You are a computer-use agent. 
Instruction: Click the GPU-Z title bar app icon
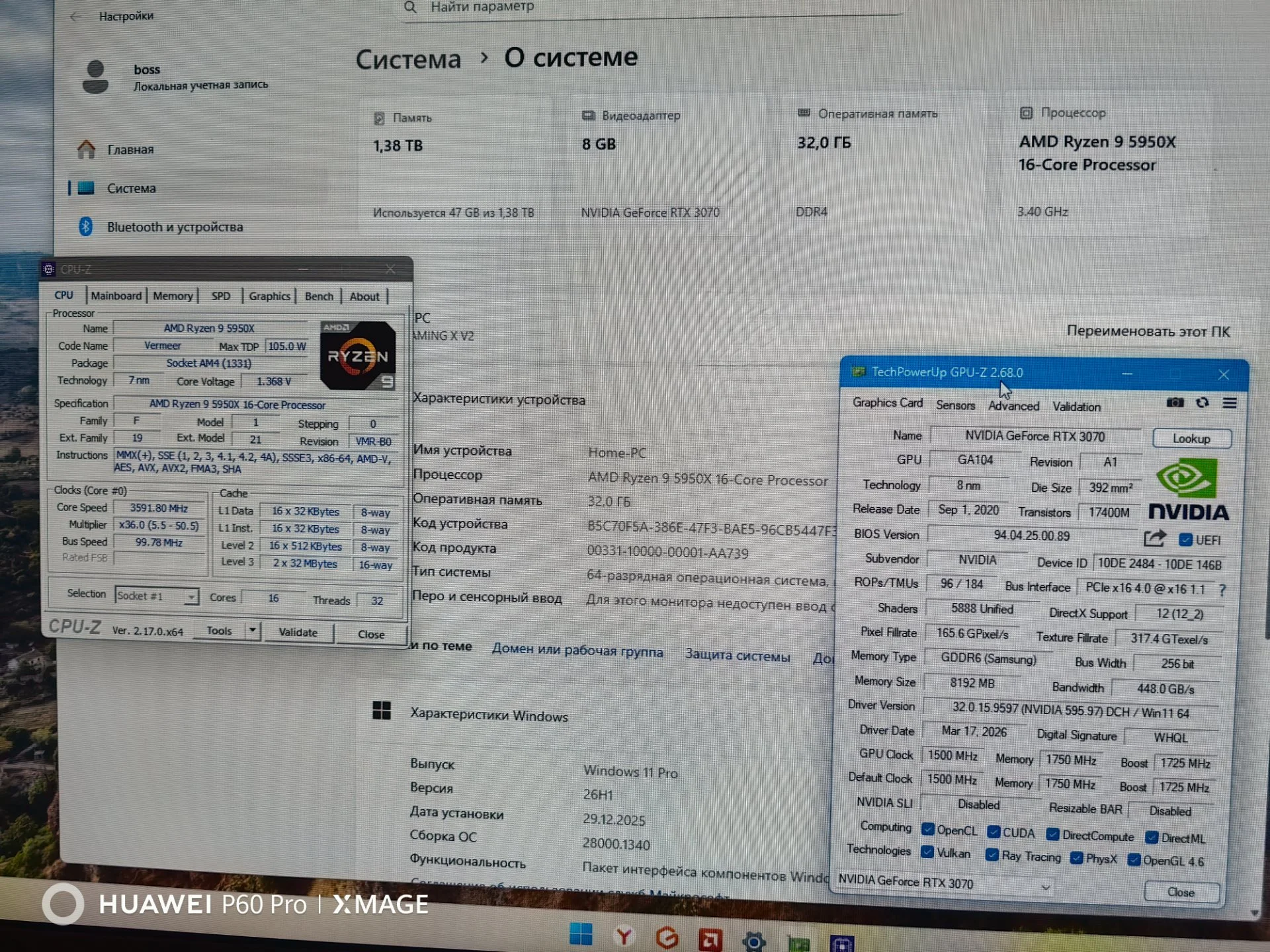[859, 372]
